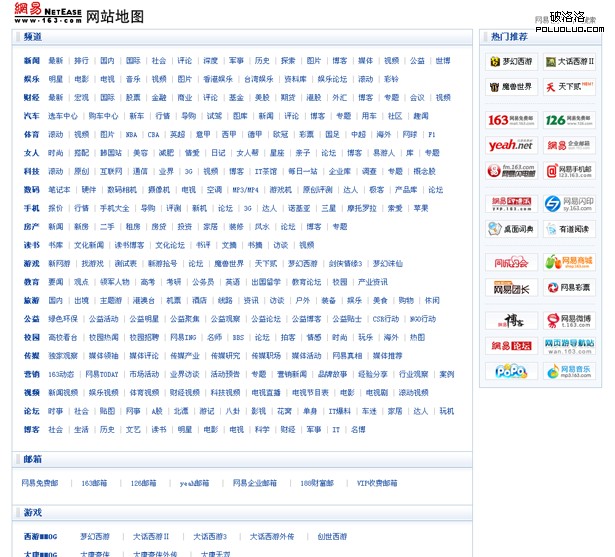This screenshot has width=615, height=557.
Task: Open the 新闻 channel category link
Action: (31, 61)
